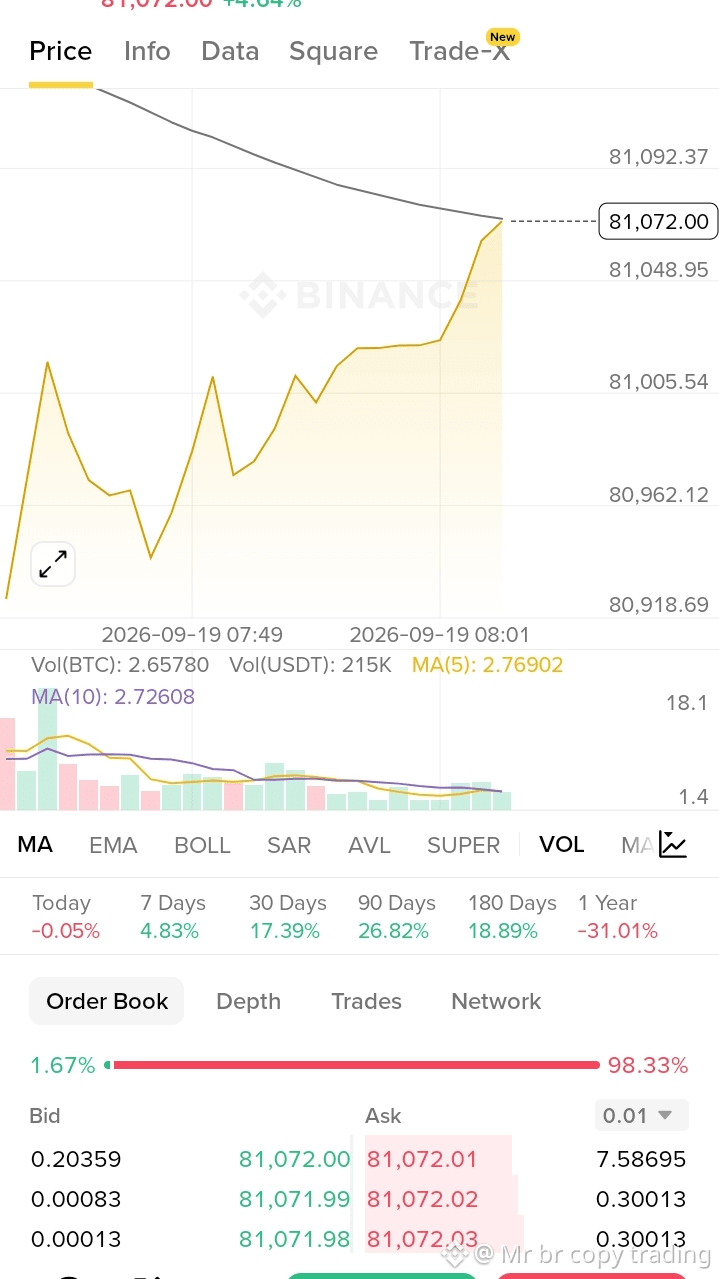This screenshot has width=719, height=1279.
Task: Expand the price chart to fullscreen
Action: [53, 564]
